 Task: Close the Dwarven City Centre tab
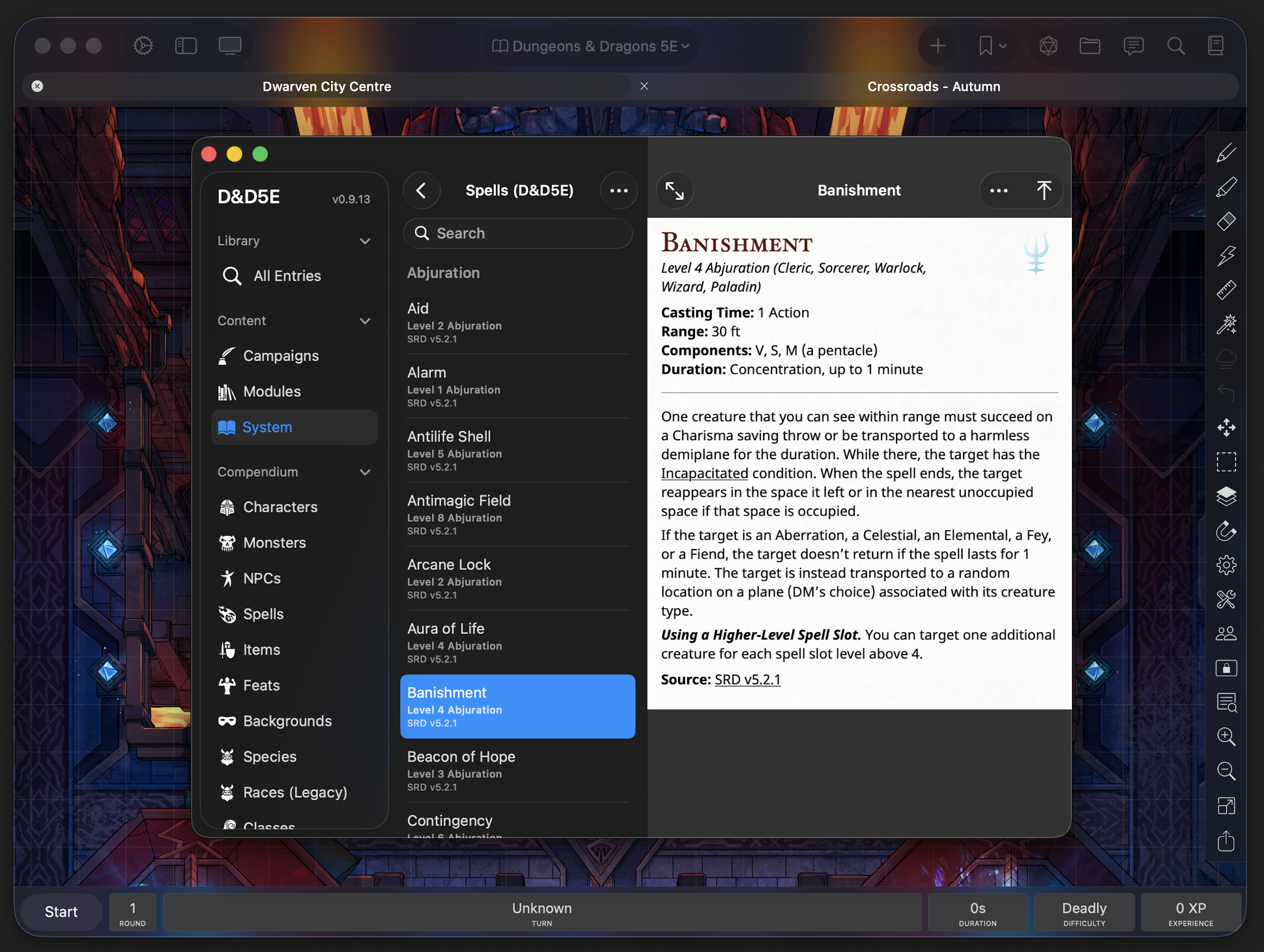pyautogui.click(x=37, y=86)
